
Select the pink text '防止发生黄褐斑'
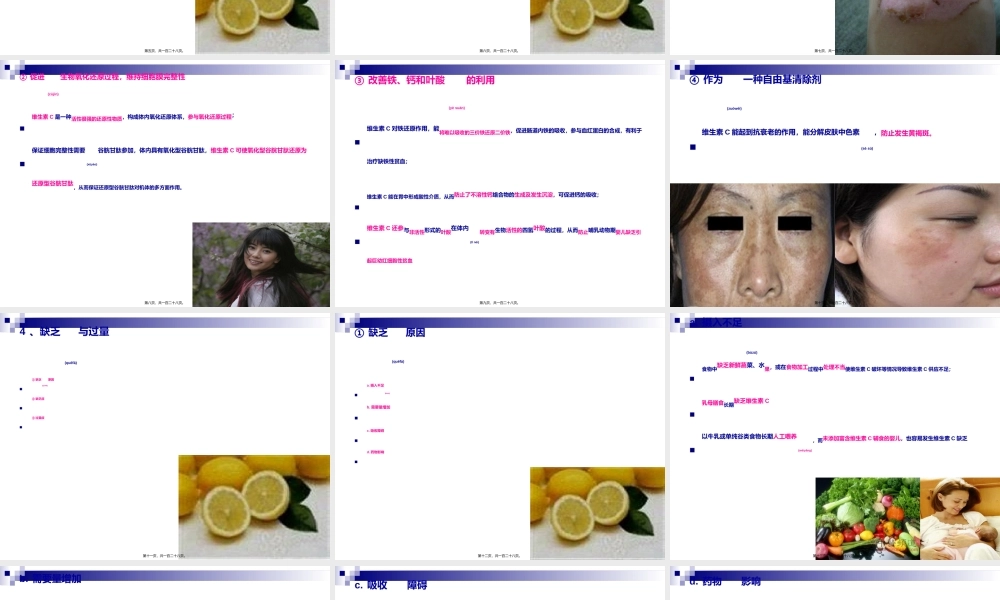point(905,132)
